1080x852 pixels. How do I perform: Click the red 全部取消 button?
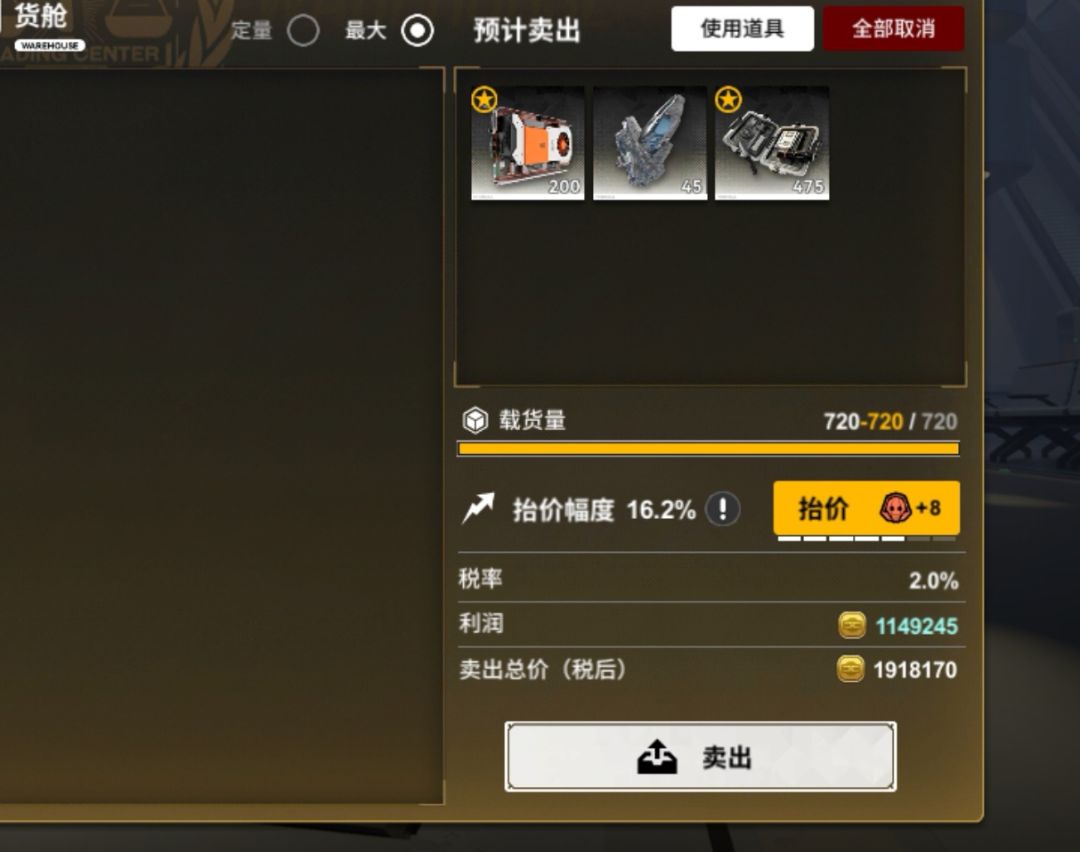[893, 29]
